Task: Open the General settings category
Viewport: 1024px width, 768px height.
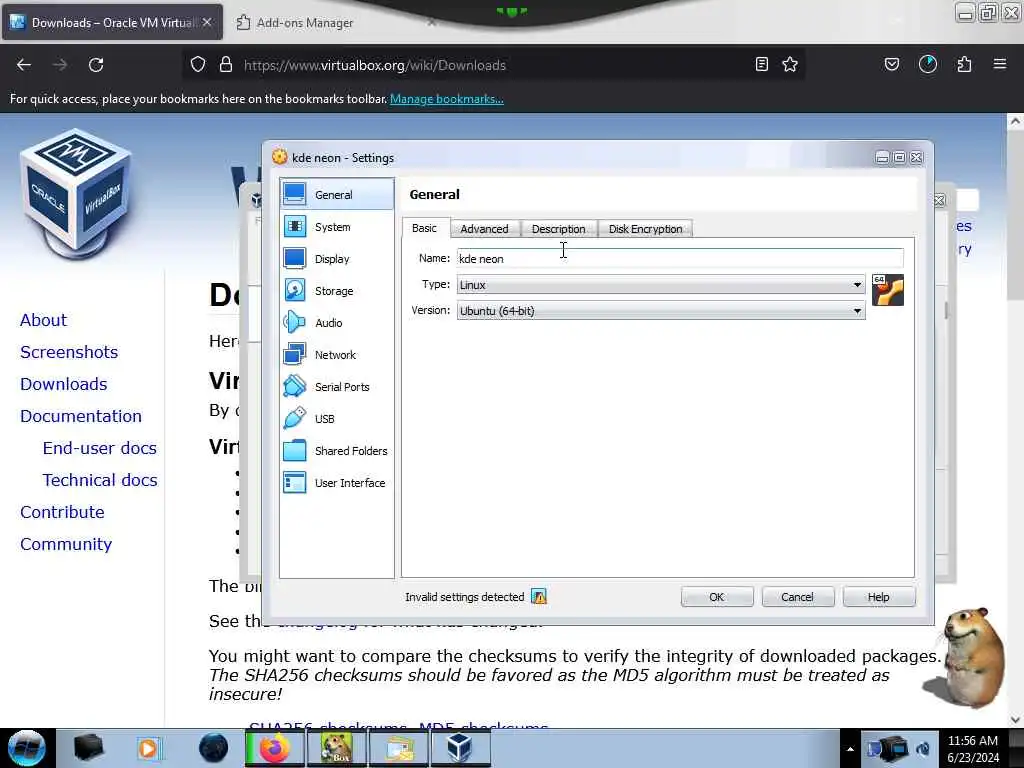Action: [336, 195]
